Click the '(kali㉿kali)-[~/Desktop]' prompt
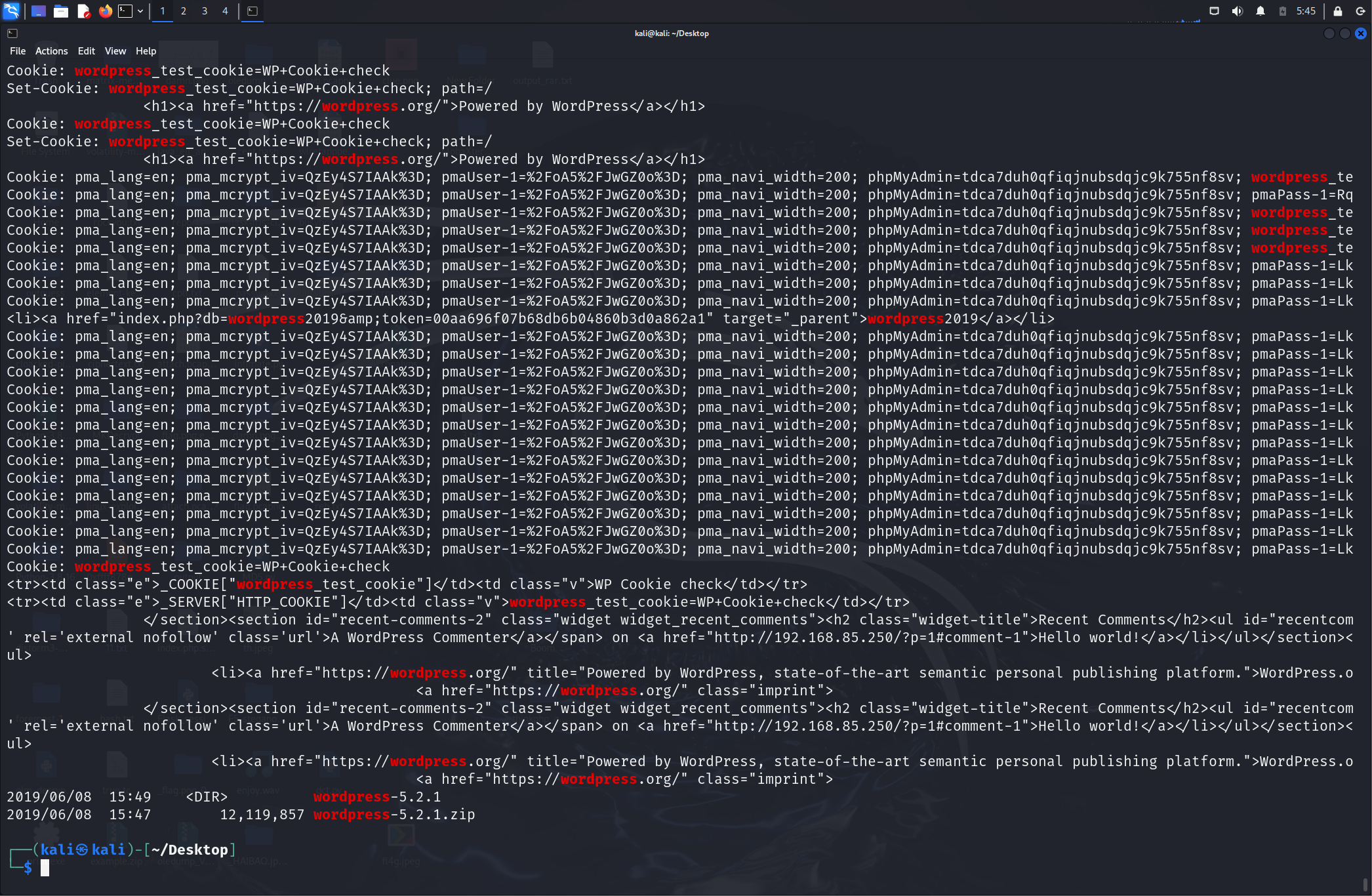Screen dimensions: 1372x896 click(x=134, y=850)
